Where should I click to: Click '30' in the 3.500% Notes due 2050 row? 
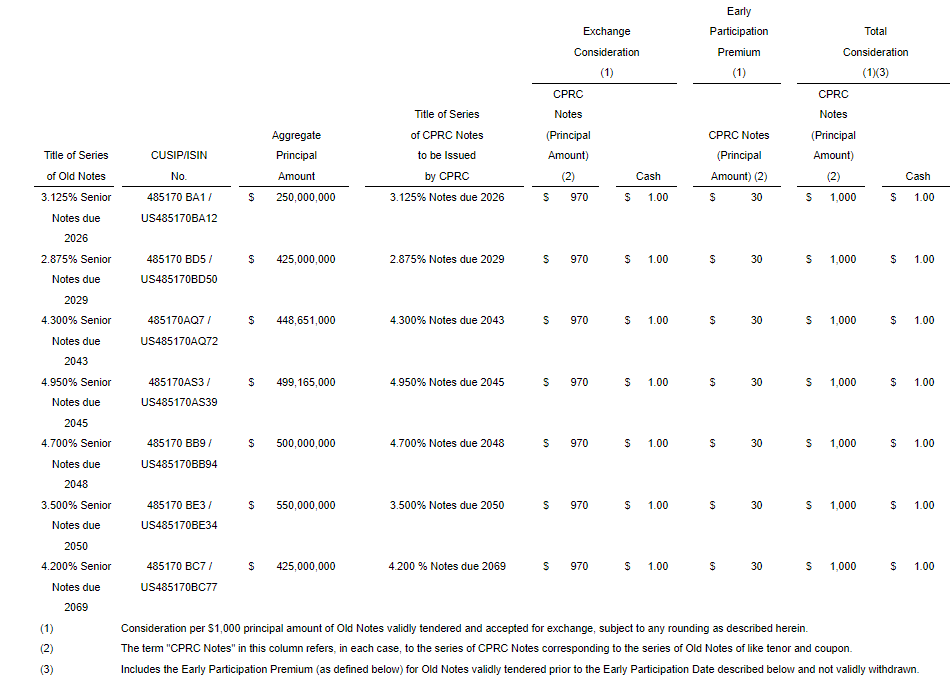(x=756, y=505)
